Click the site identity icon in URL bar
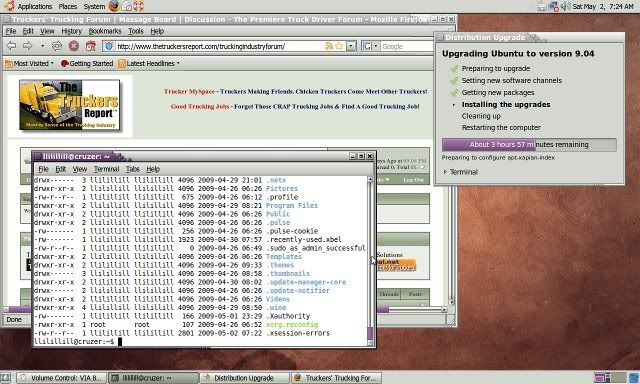Image resolution: width=640 pixels, height=384 pixels. 109,46
